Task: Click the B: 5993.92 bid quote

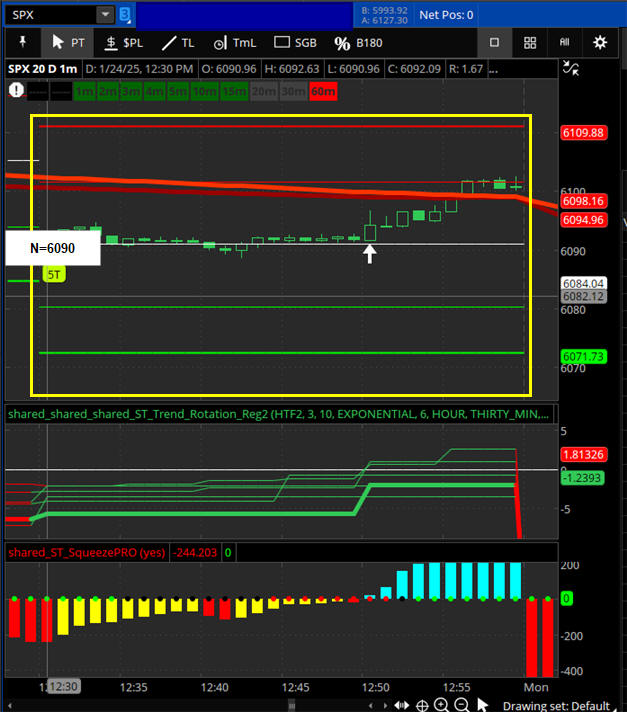Action: pos(385,10)
